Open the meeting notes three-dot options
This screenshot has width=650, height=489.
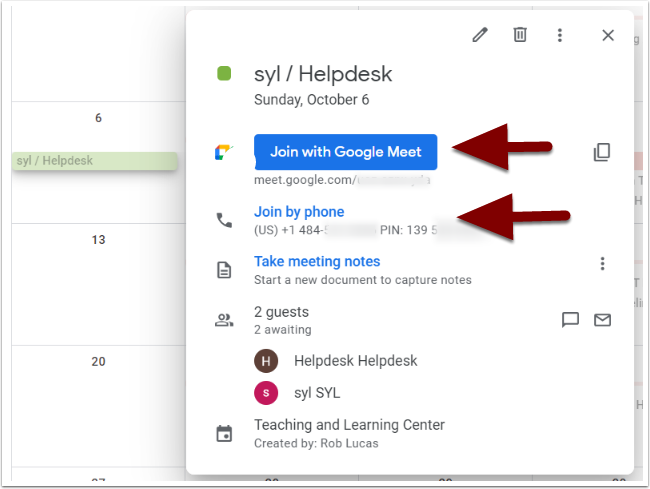tap(602, 264)
